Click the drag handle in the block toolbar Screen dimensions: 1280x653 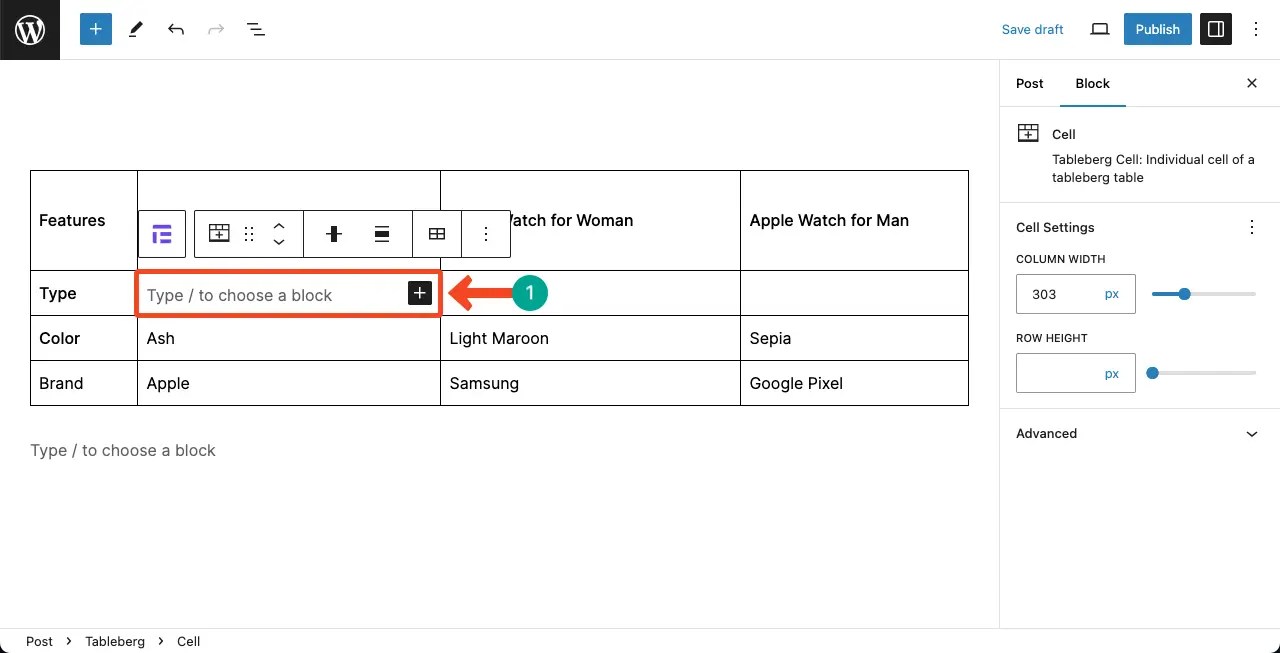click(x=248, y=233)
